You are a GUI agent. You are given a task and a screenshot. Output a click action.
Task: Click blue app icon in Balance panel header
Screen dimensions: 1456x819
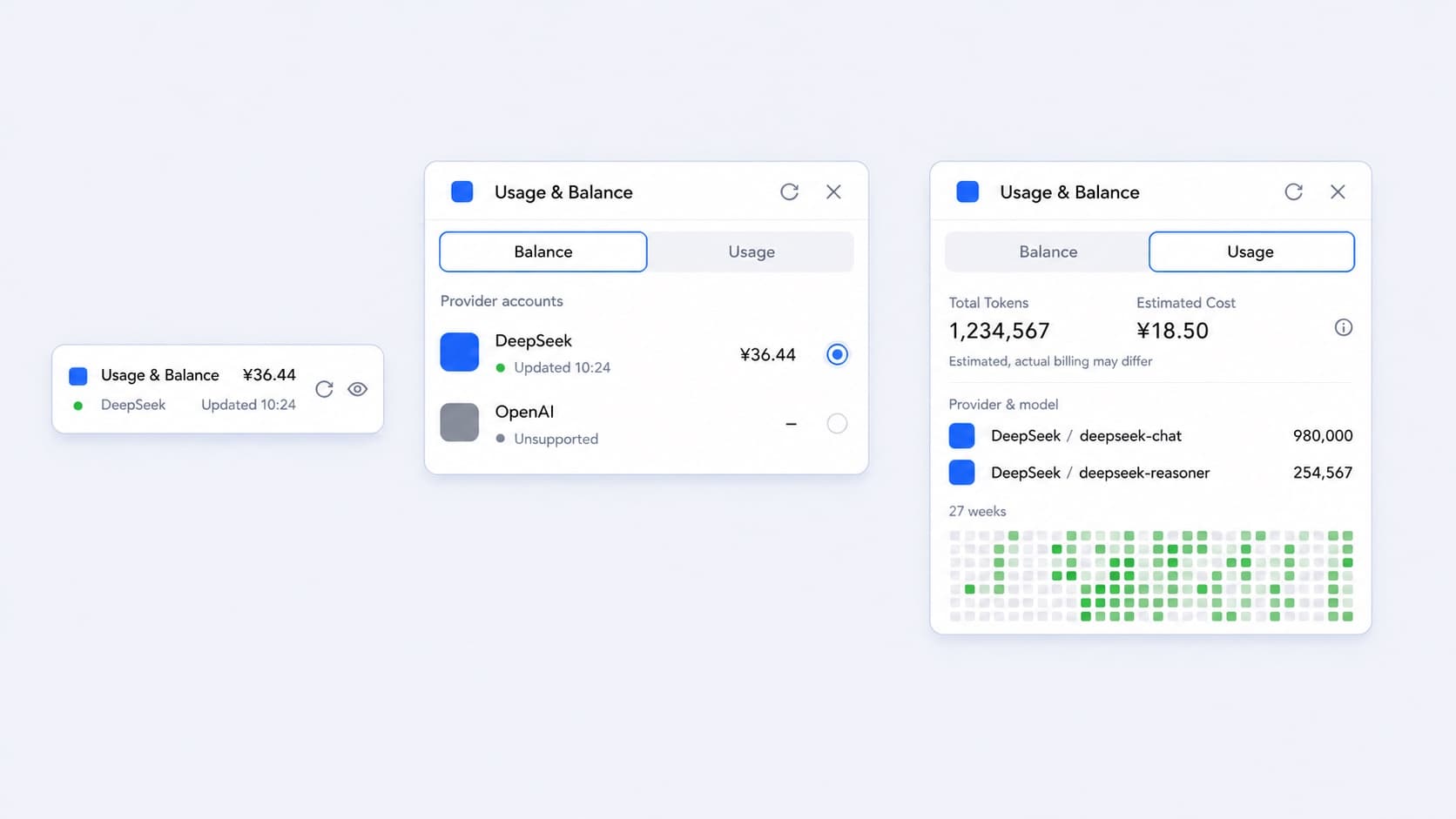pos(462,191)
